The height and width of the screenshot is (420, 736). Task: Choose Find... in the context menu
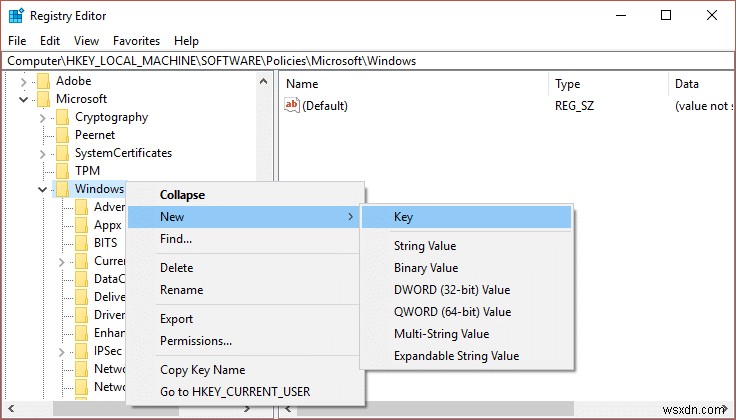point(245,239)
